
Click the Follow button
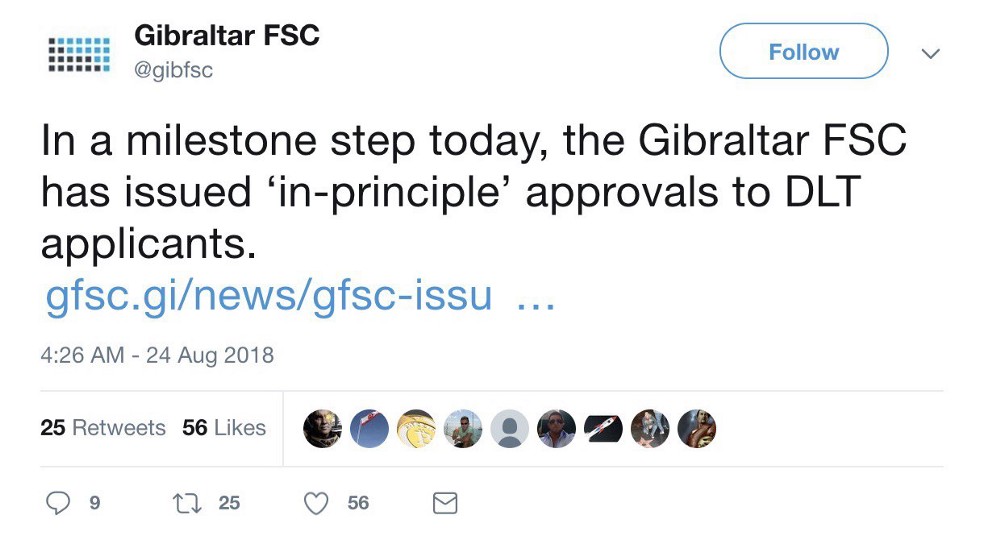(x=803, y=52)
